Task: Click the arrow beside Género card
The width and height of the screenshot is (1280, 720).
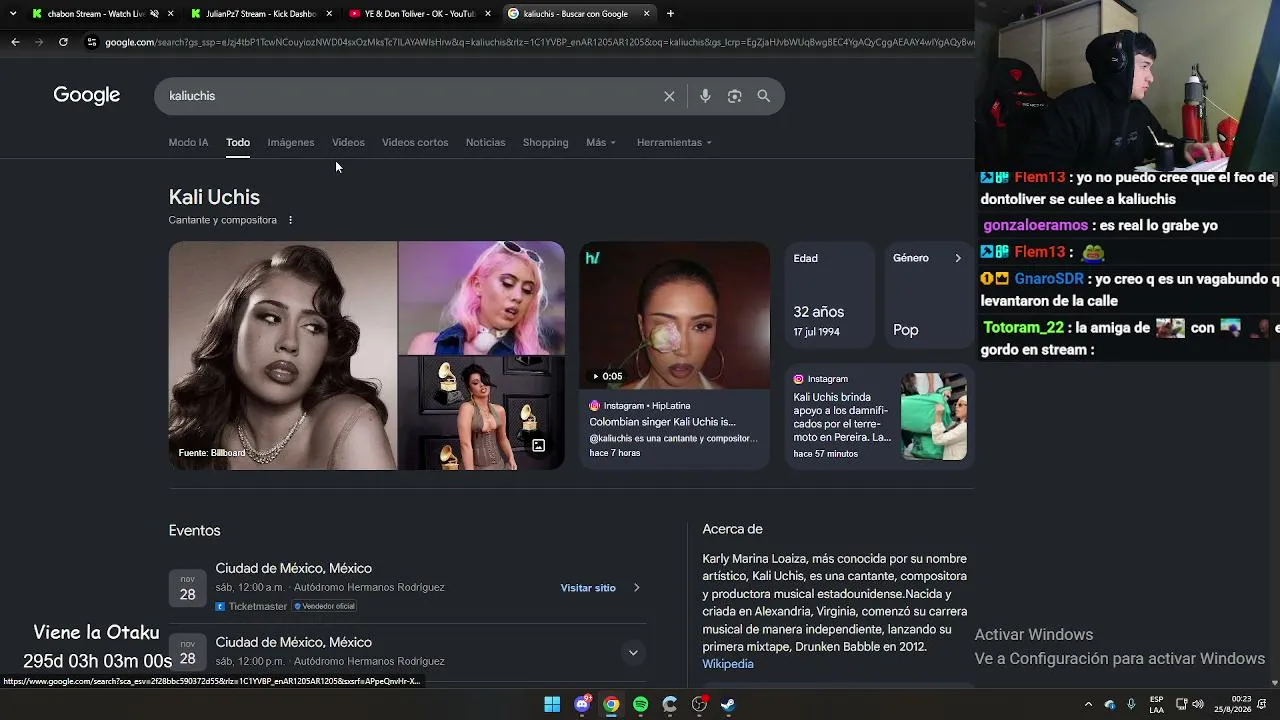Action: pyautogui.click(x=957, y=258)
